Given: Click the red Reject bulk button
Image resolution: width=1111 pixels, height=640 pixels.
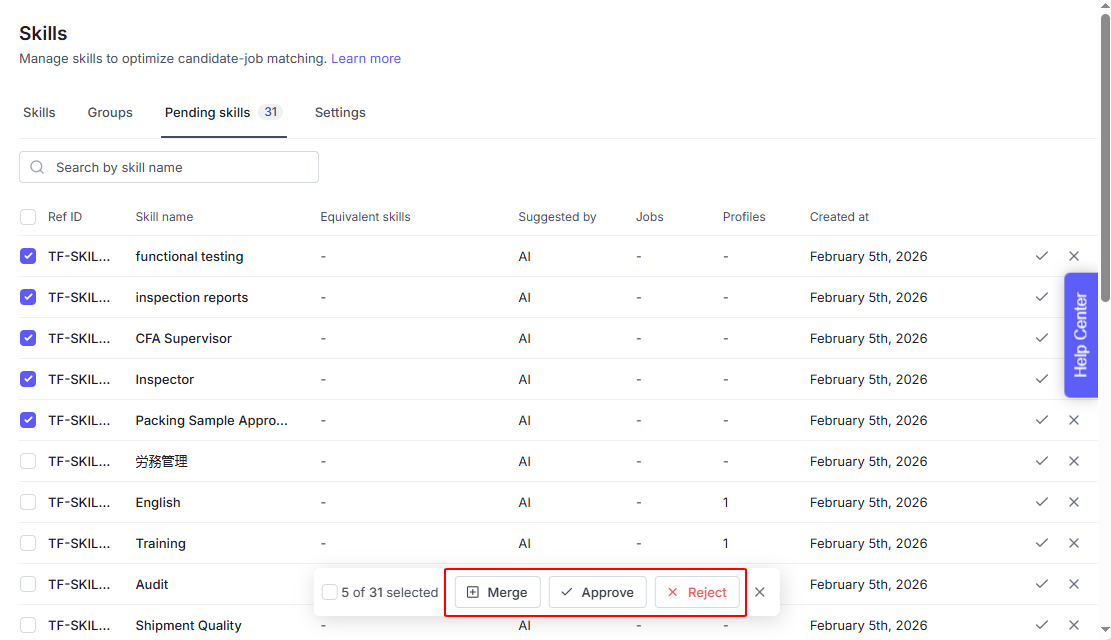Looking at the screenshot, I should [697, 592].
